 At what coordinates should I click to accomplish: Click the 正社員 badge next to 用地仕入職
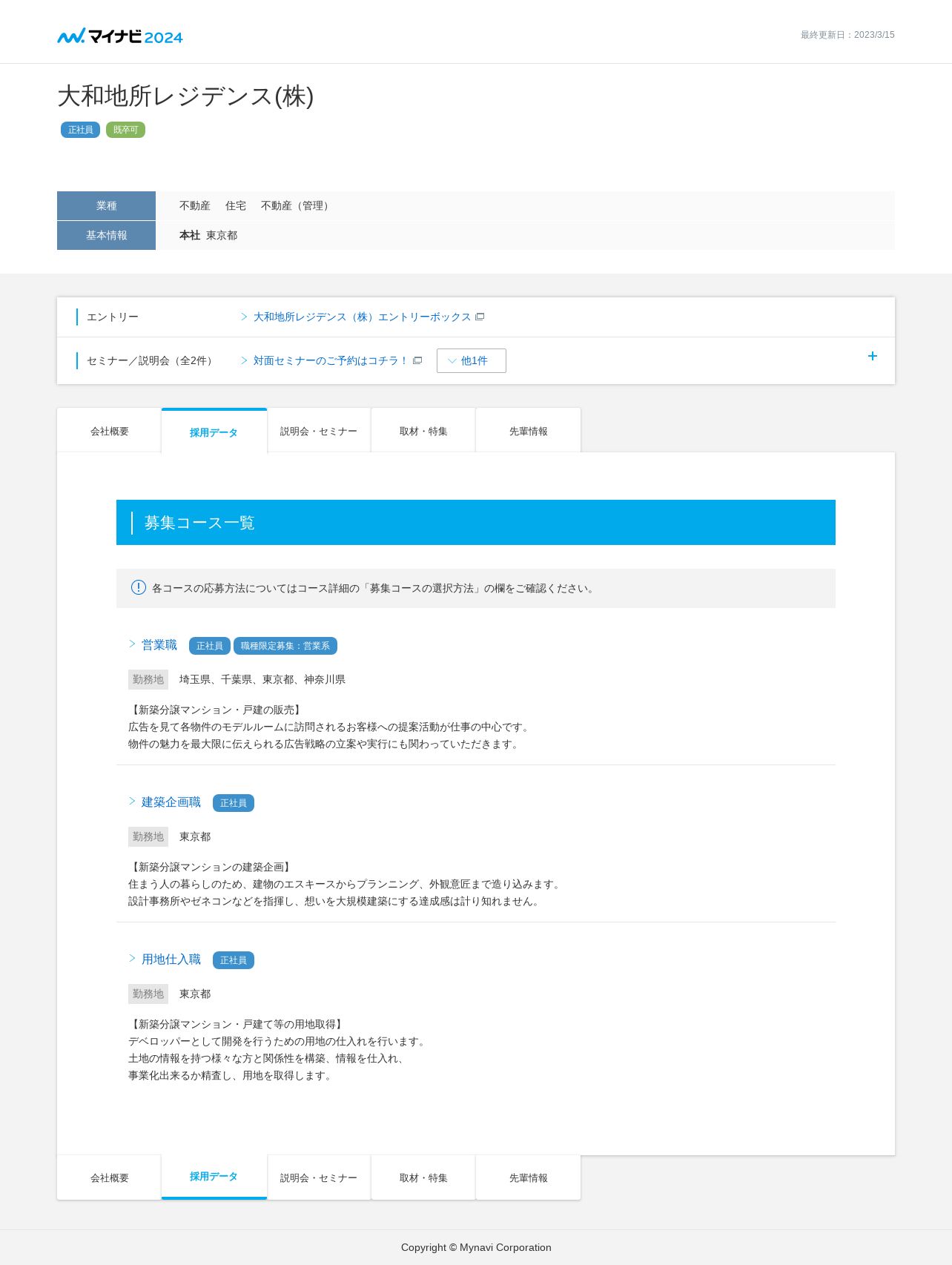point(234,960)
